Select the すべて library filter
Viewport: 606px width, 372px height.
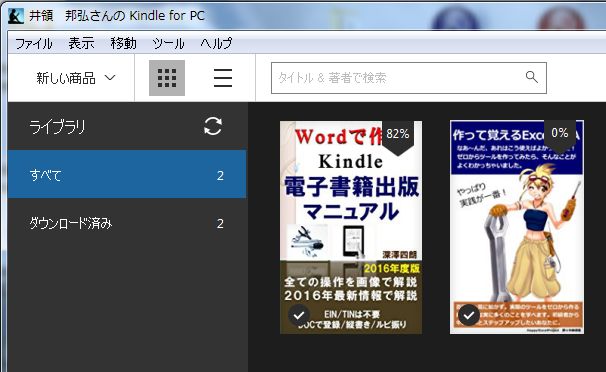tap(127, 175)
